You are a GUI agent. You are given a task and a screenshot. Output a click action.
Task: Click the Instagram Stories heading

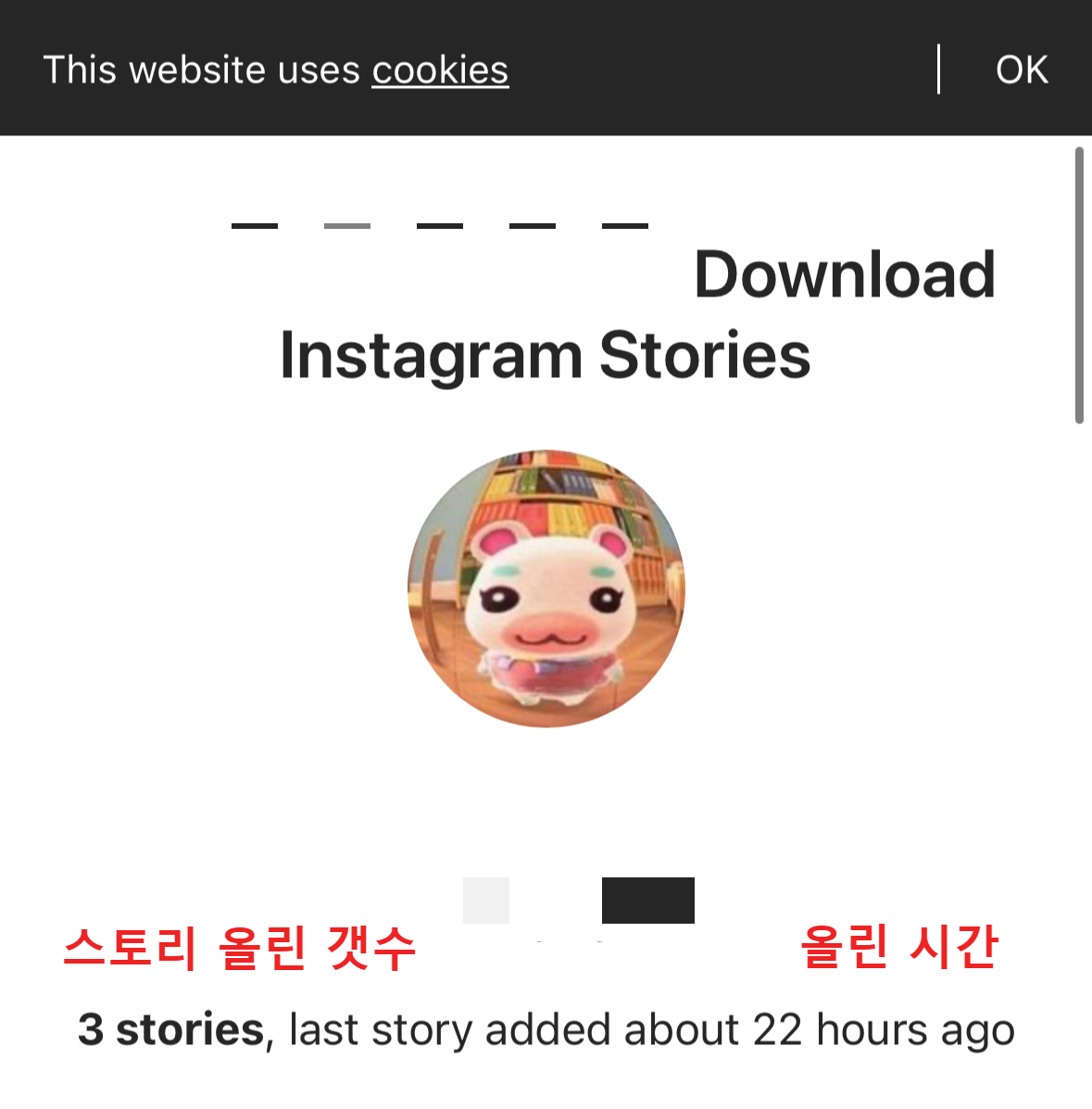coord(546,356)
